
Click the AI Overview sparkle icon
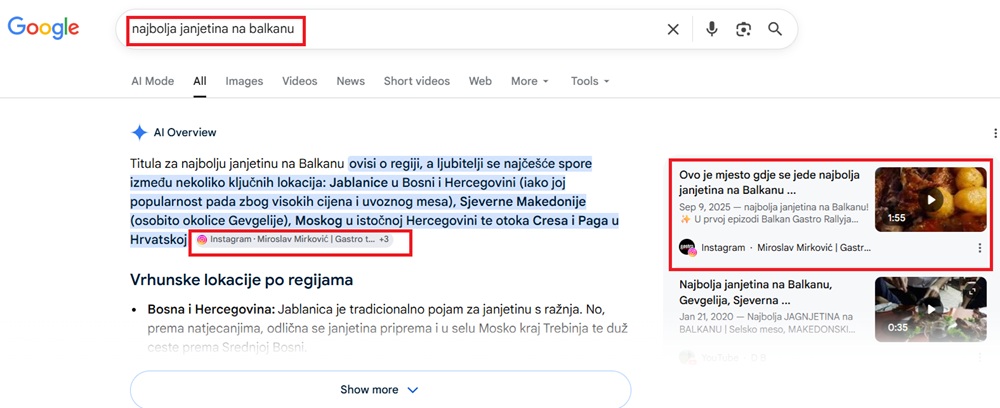point(139,133)
